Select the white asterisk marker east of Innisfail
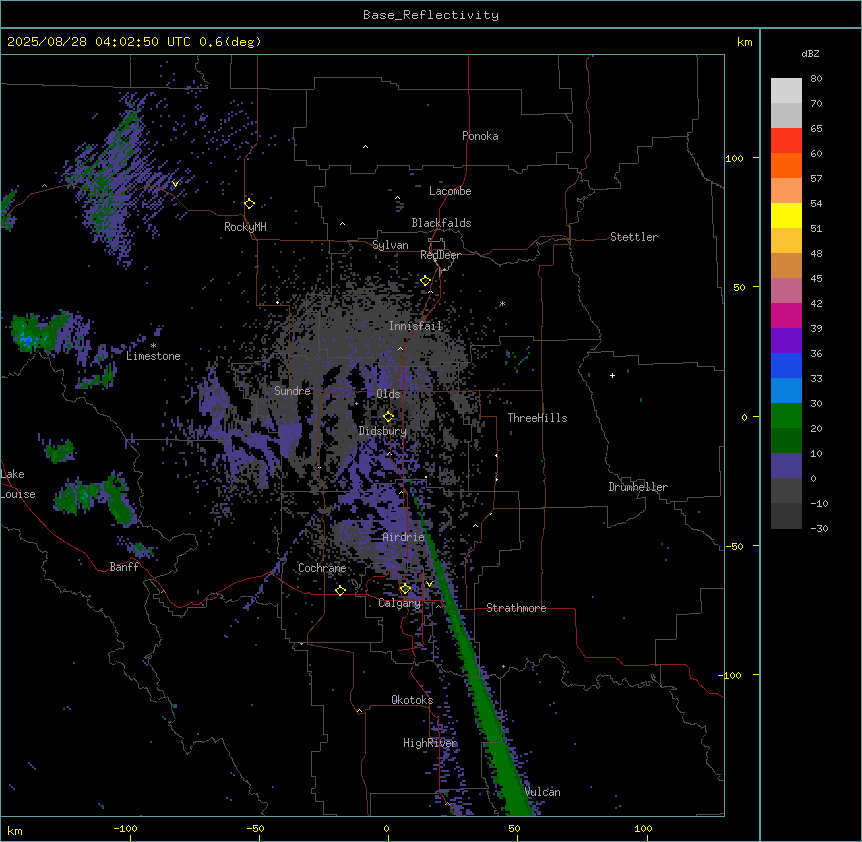The width and height of the screenshot is (862, 842). tap(502, 304)
